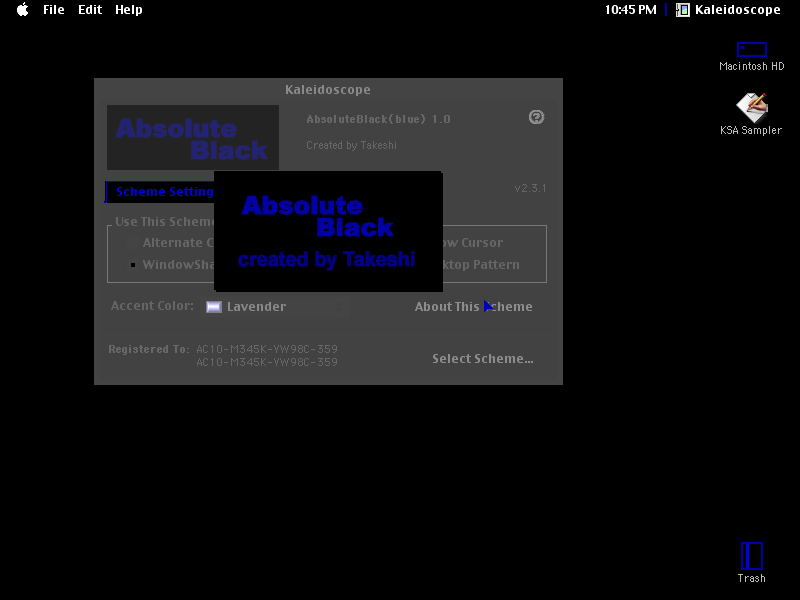Click the menu bar clock

631,10
